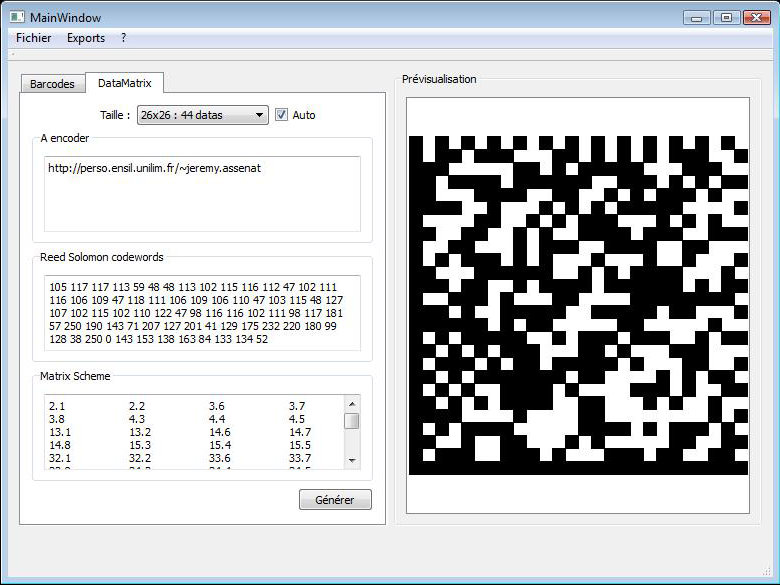This screenshot has height=585, width=780.
Task: Click the 'Reed Solomon codewords' group label
Action: click(x=101, y=257)
